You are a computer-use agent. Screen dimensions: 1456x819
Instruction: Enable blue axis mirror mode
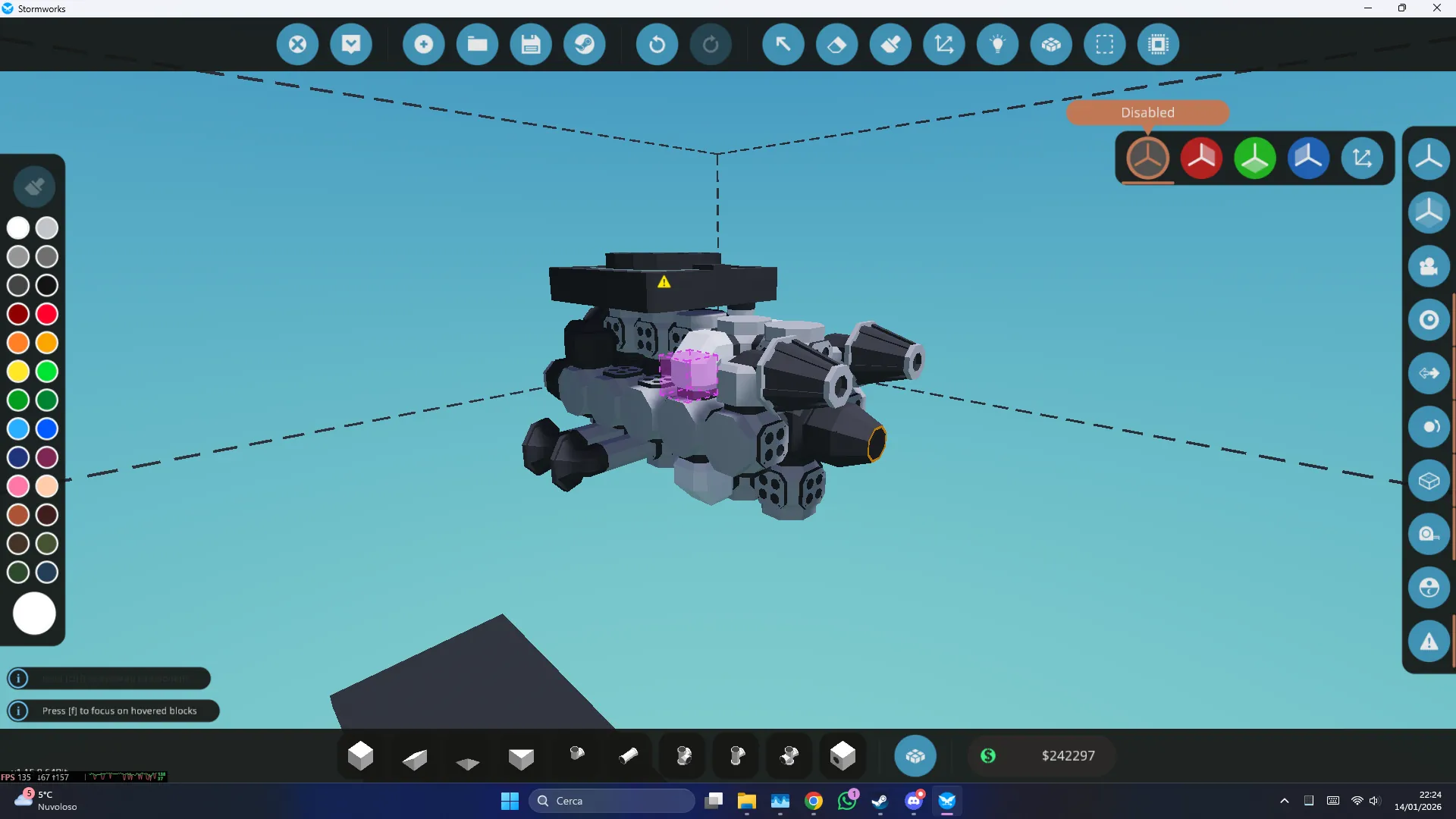coord(1308,158)
